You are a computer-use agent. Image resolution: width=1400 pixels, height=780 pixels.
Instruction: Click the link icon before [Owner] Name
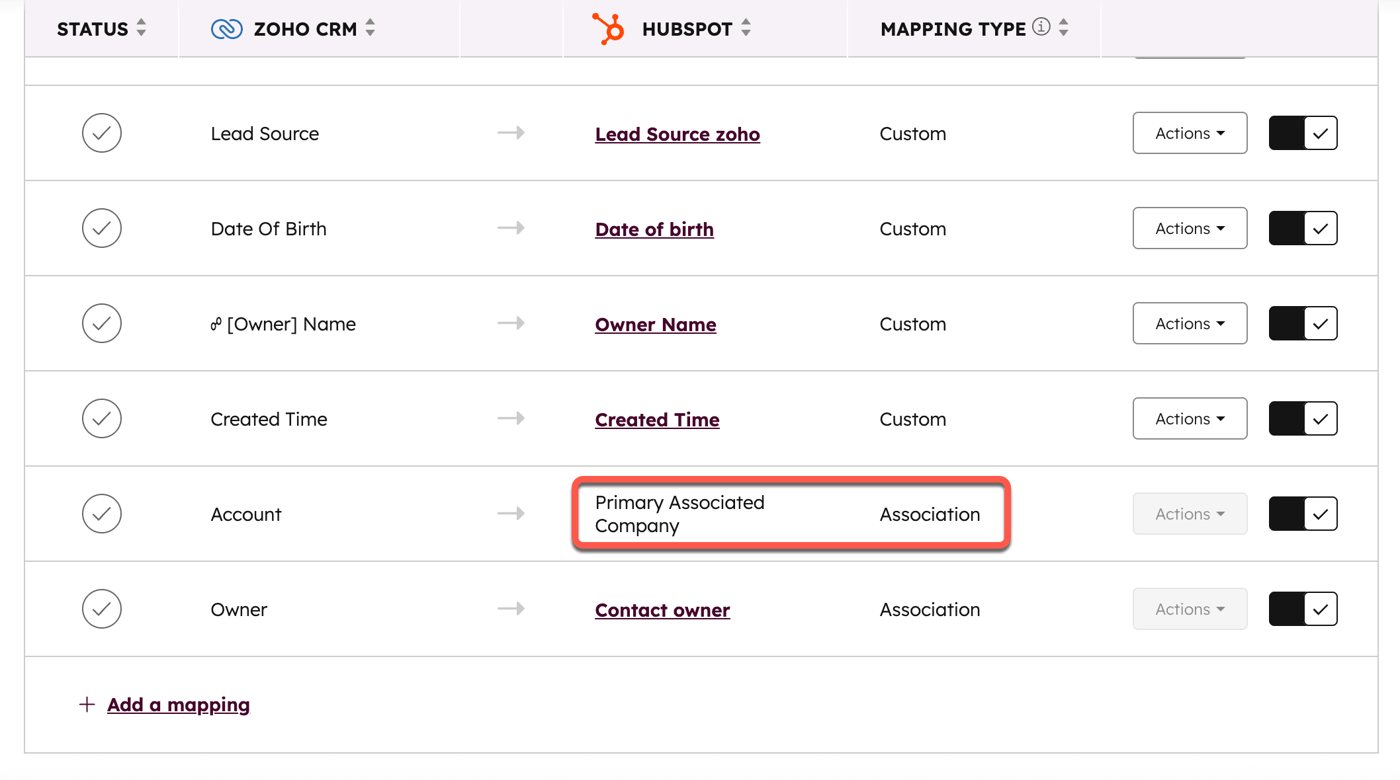pos(216,324)
